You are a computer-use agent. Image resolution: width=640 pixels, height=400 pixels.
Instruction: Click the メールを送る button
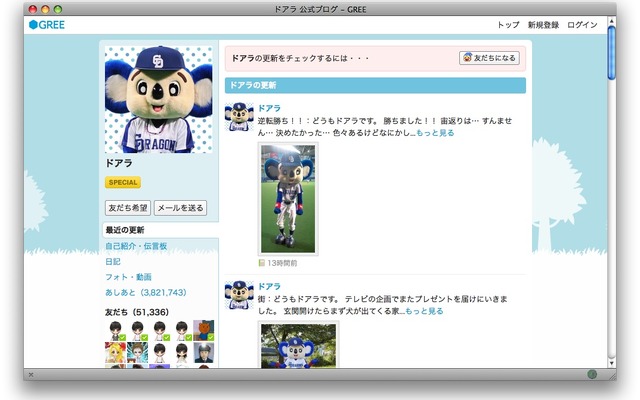(x=180, y=208)
